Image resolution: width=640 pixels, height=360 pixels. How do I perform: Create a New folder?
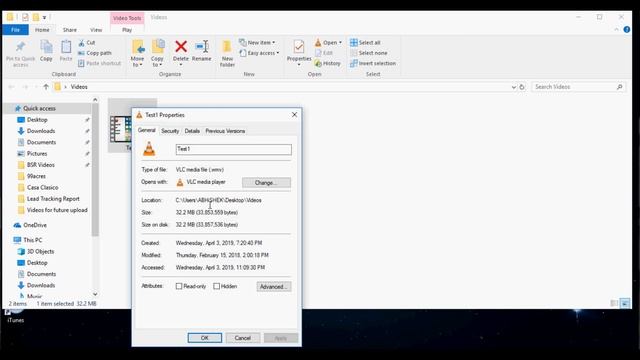[x=227, y=53]
